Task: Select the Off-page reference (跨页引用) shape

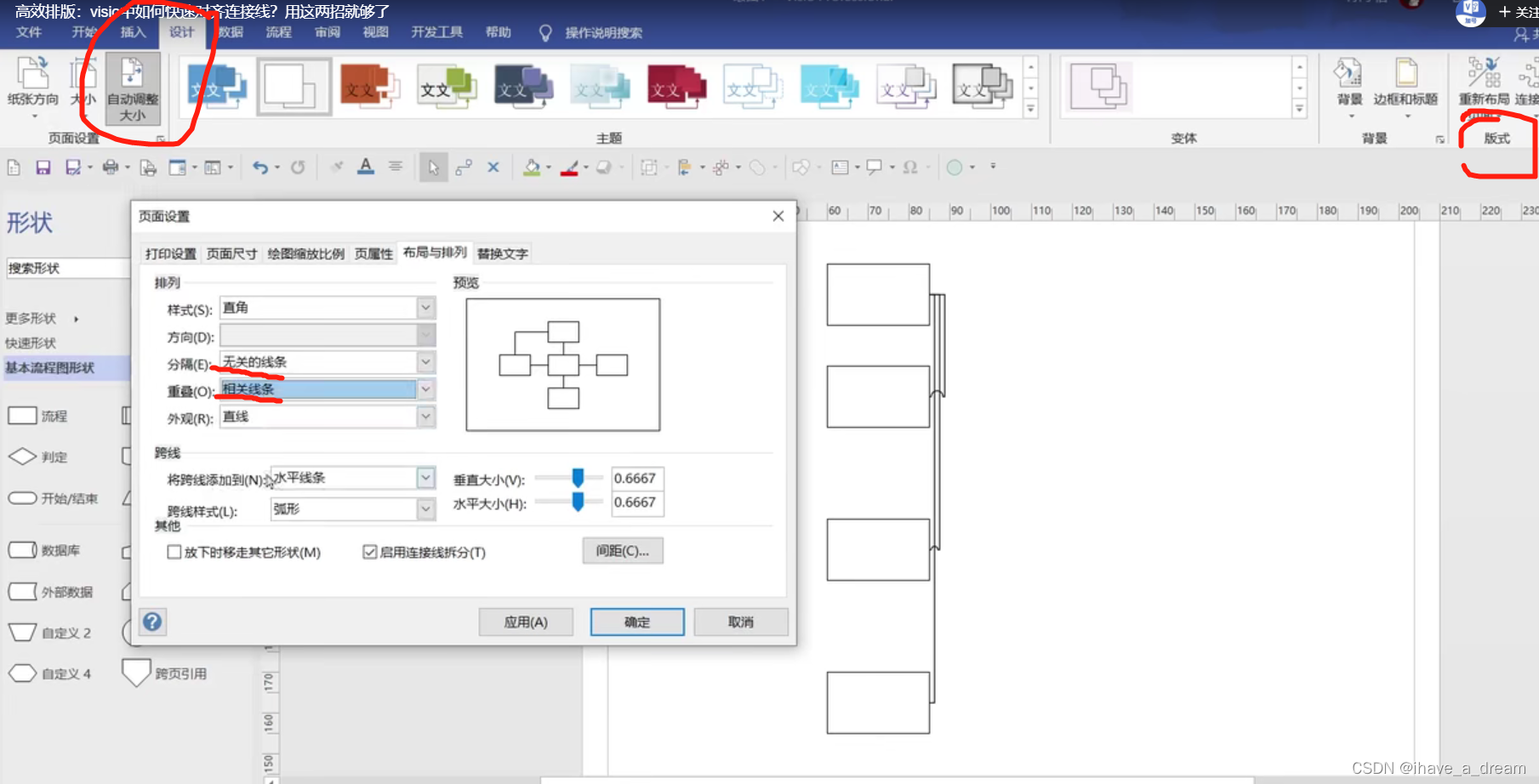Action: pyautogui.click(x=165, y=673)
